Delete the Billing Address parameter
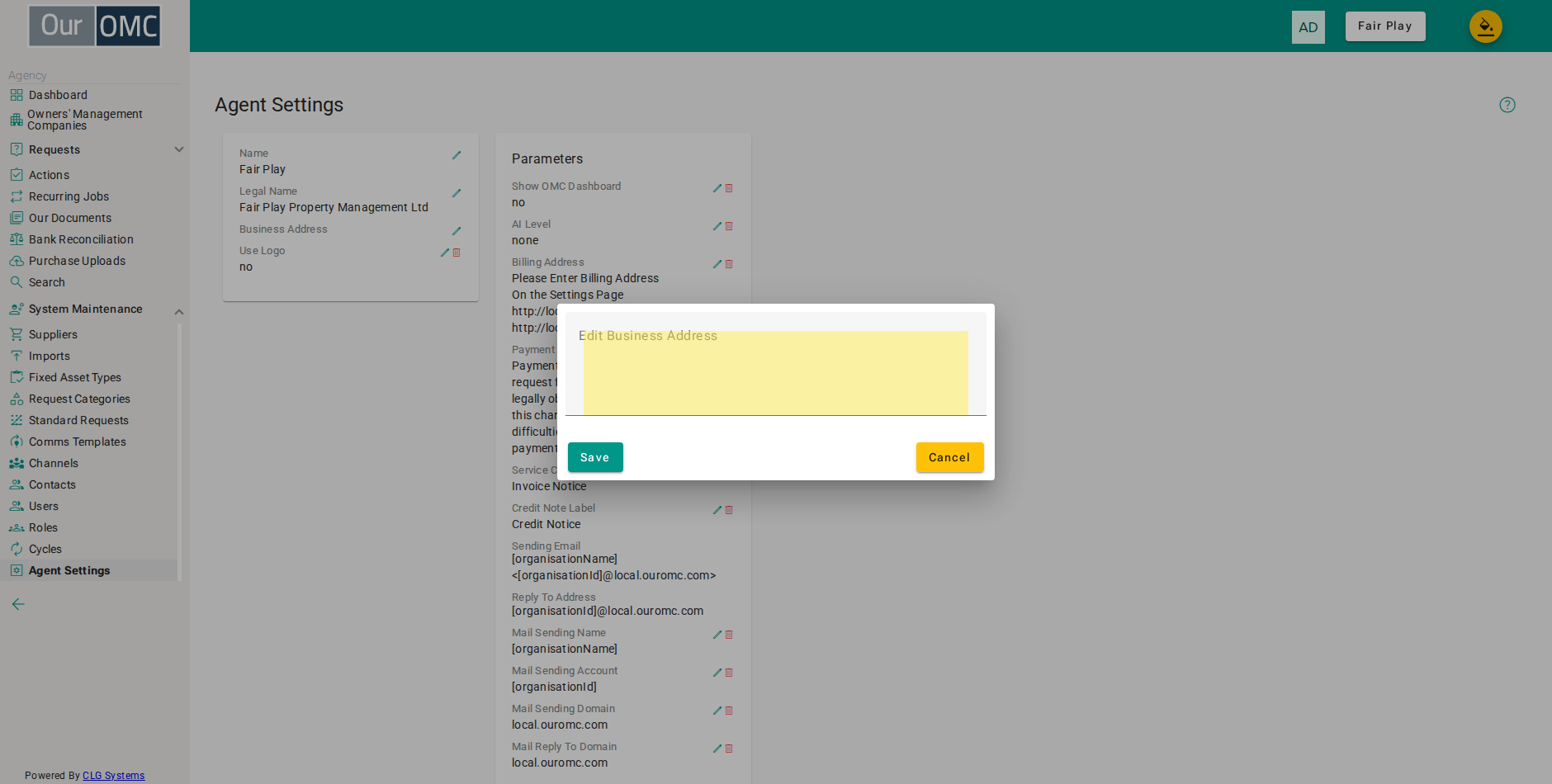Screen dimensions: 1552x784 729,264
